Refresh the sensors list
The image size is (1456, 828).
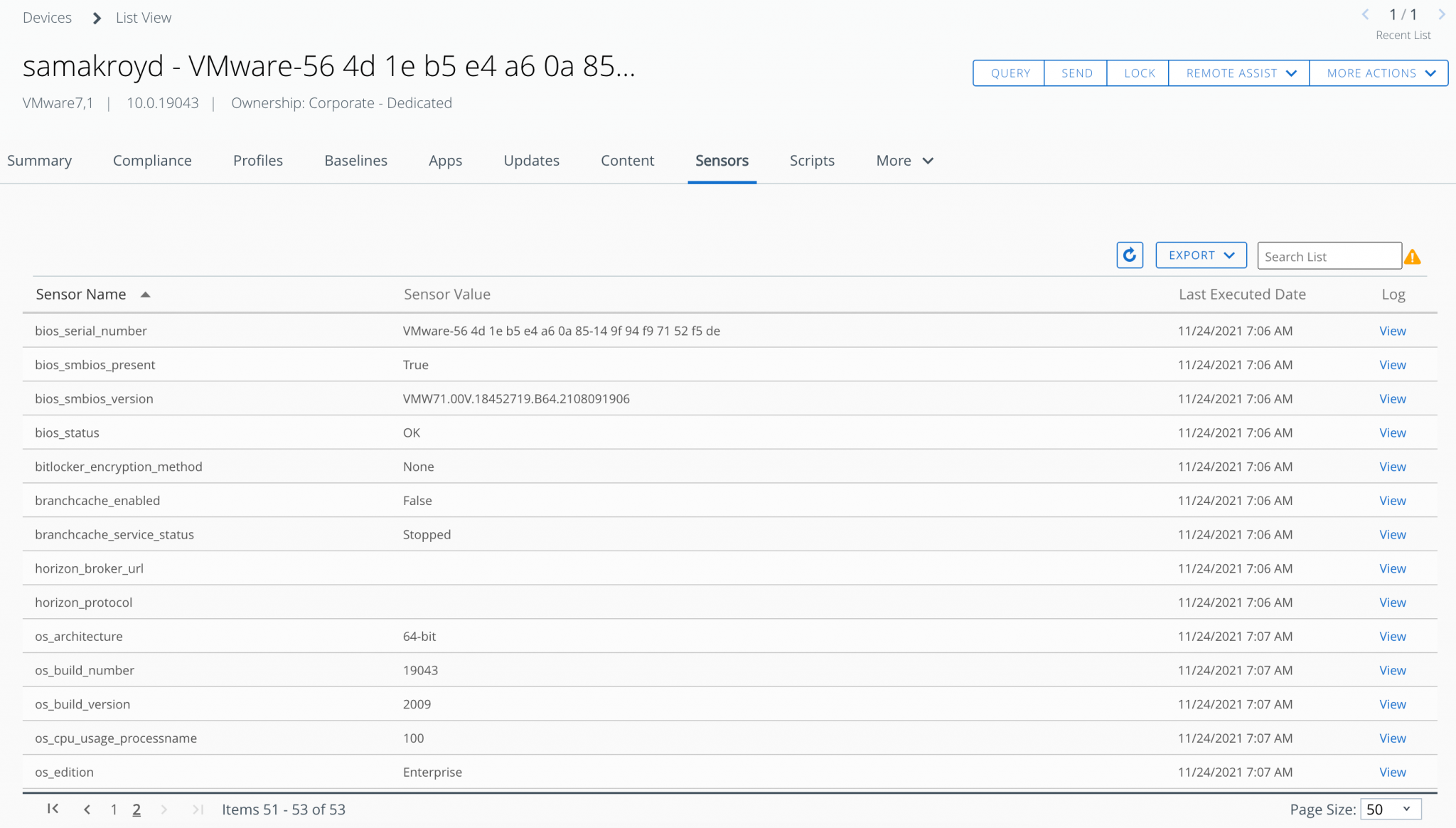pos(1129,254)
